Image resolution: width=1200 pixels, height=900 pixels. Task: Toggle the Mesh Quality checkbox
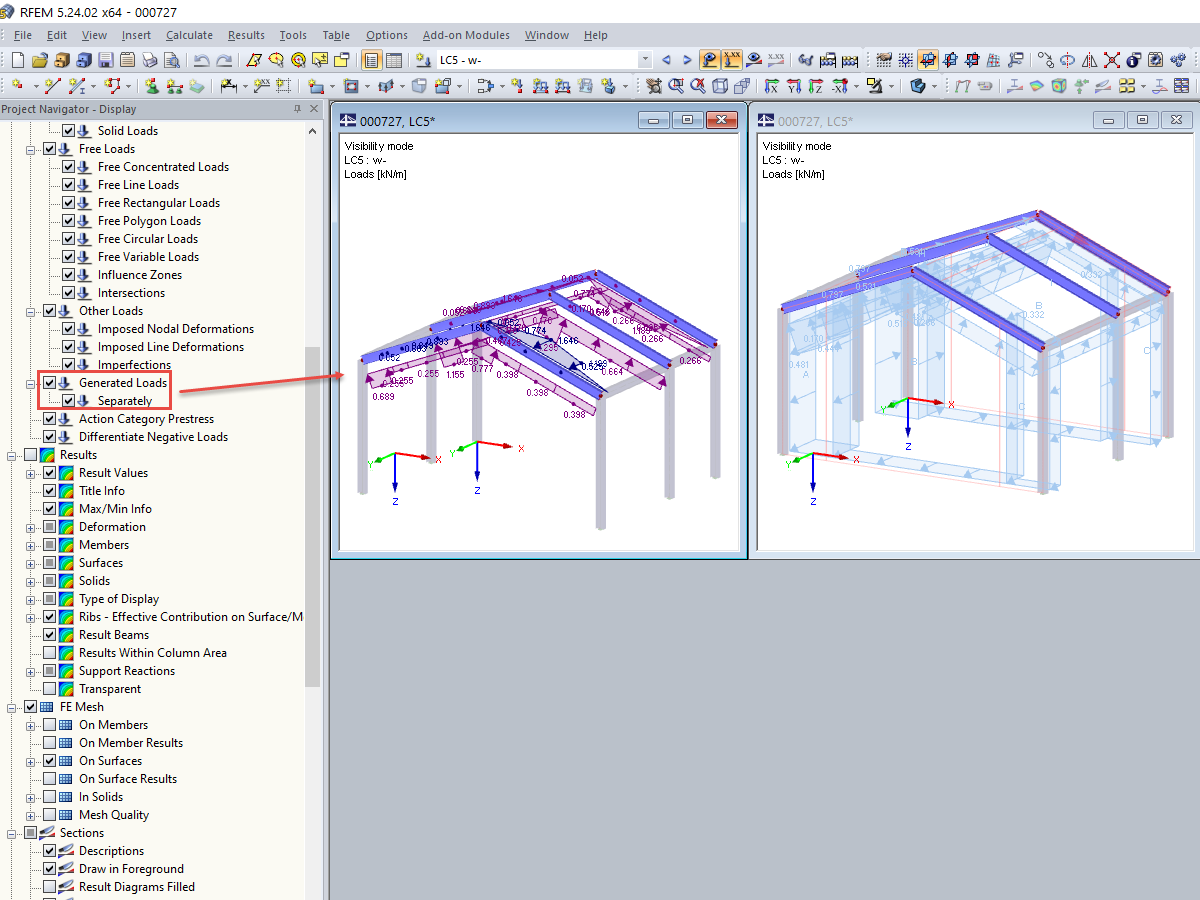[x=50, y=815]
